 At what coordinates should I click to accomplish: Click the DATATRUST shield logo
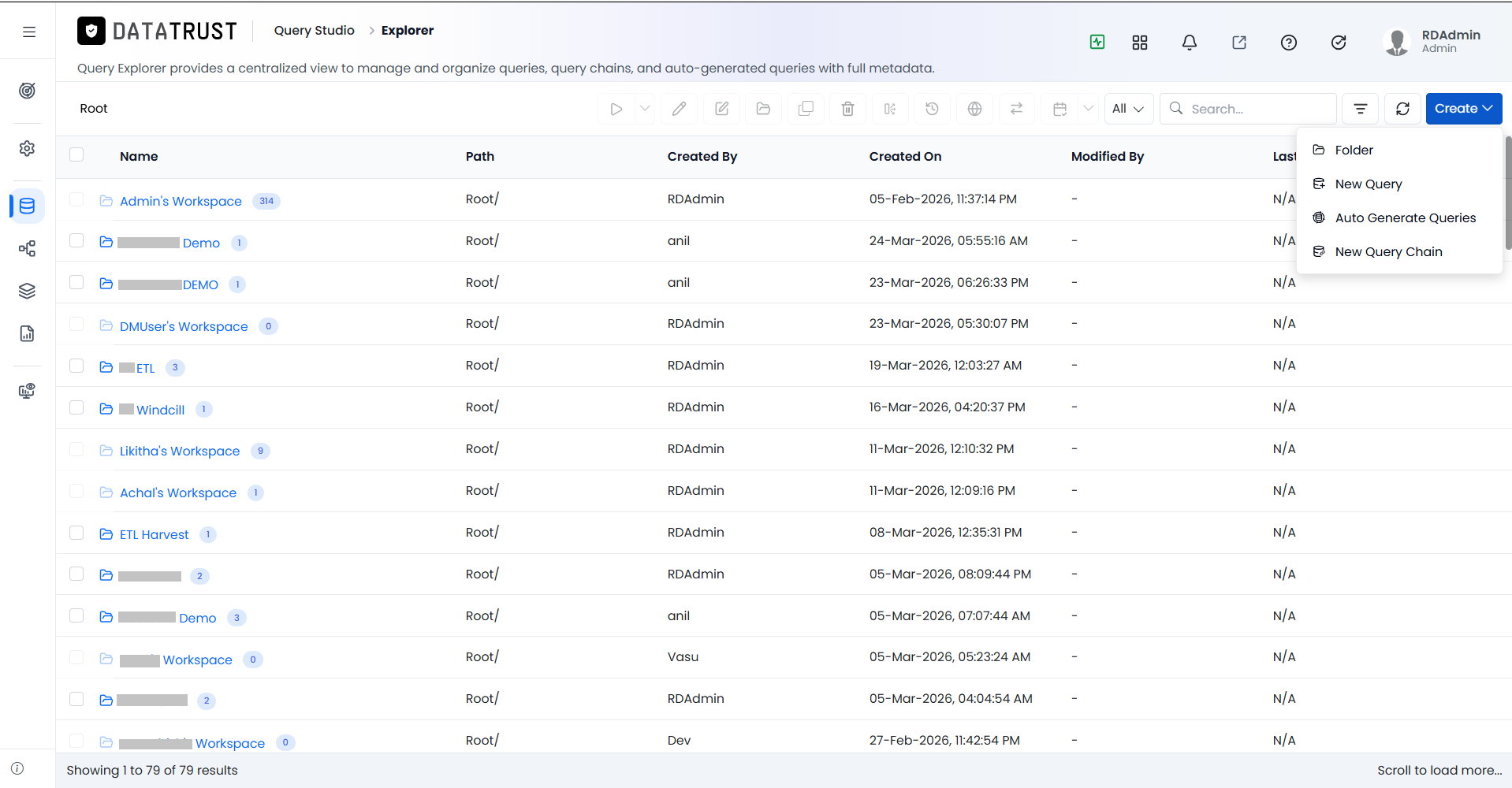[x=91, y=31]
